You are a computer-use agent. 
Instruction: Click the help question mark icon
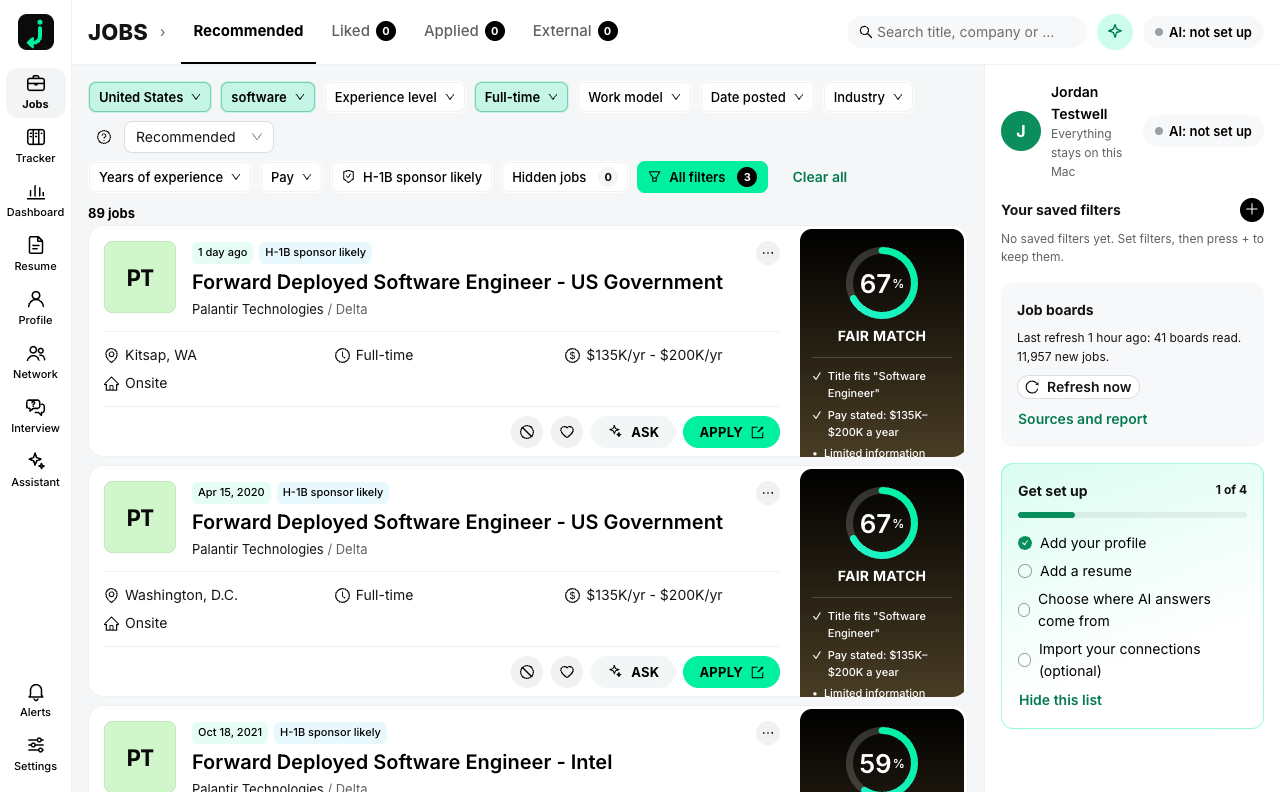104,137
